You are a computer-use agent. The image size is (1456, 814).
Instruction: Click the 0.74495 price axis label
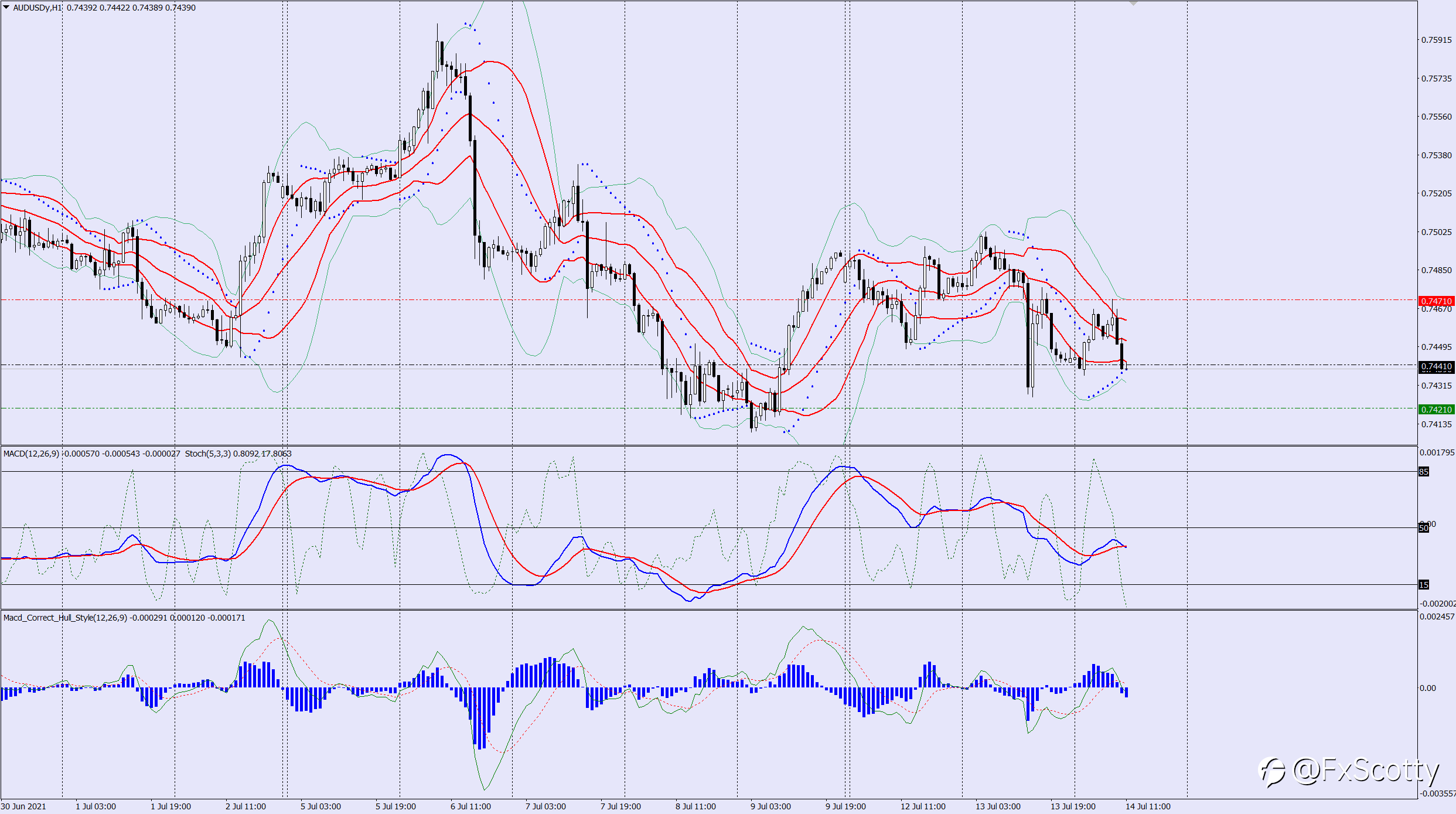[x=1437, y=347]
